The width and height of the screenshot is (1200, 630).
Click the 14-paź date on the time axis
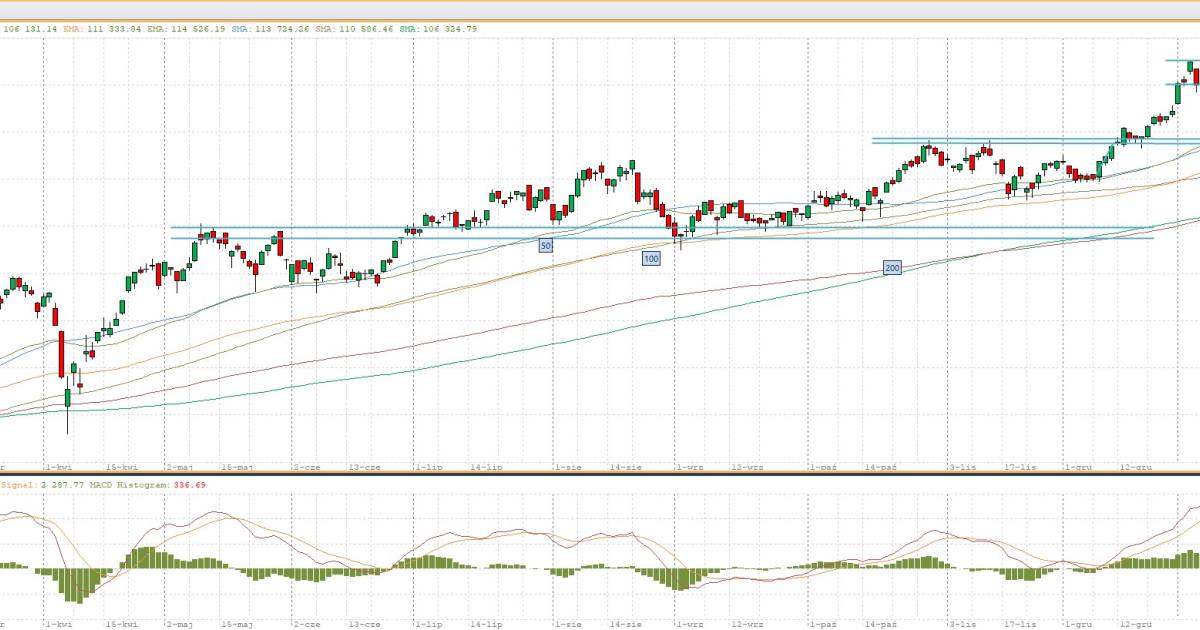880,467
